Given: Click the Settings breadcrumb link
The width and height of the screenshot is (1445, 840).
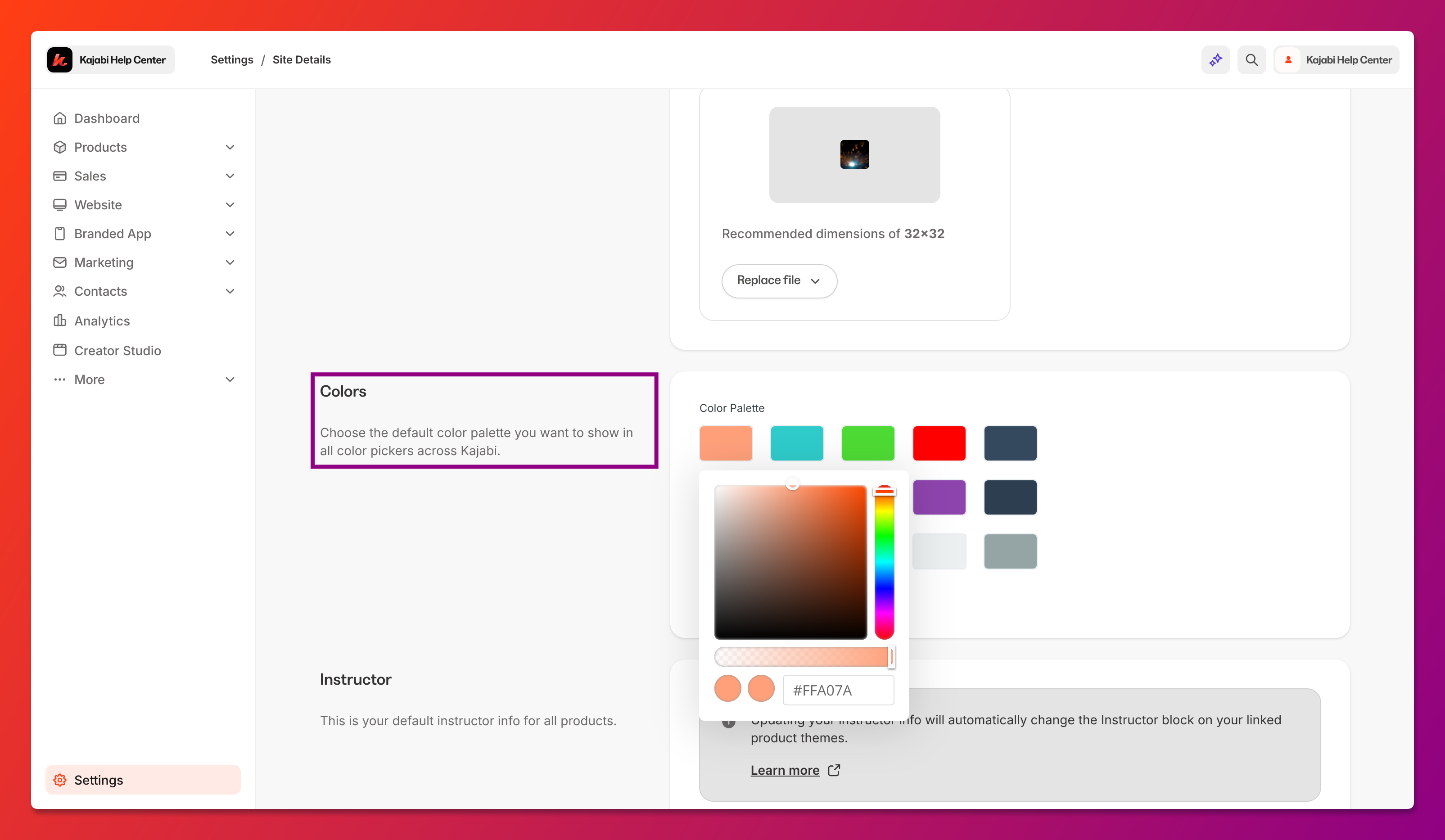Looking at the screenshot, I should (x=232, y=59).
